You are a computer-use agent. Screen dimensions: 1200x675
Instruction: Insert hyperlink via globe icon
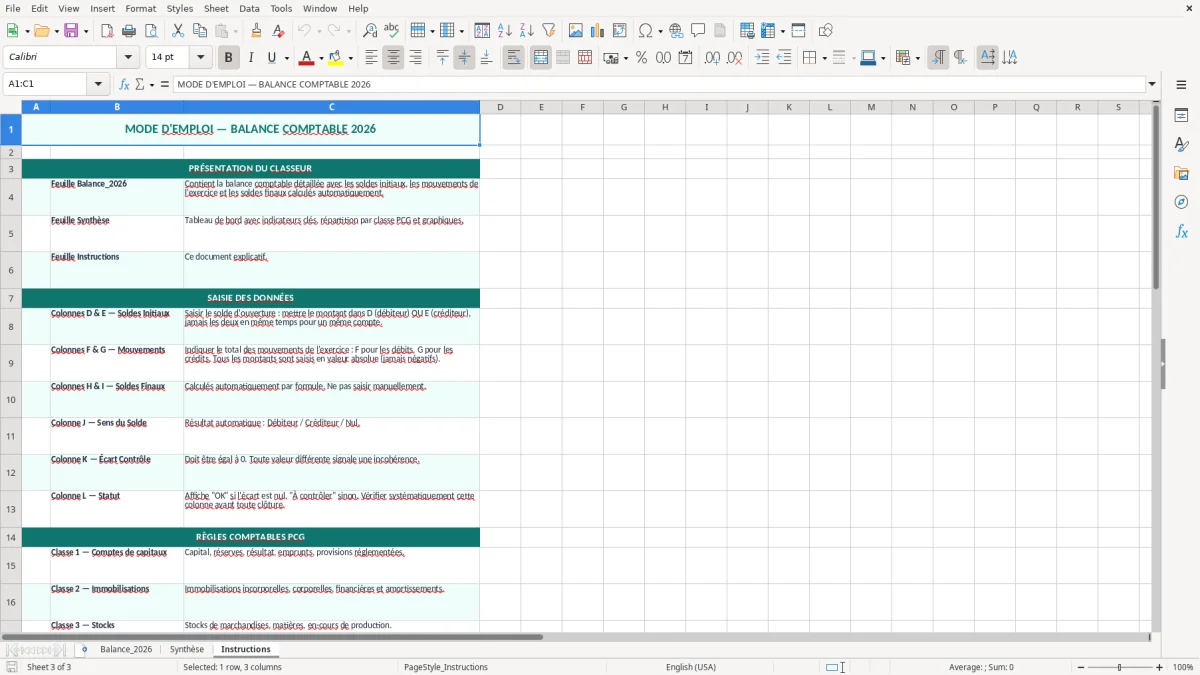[x=676, y=31]
